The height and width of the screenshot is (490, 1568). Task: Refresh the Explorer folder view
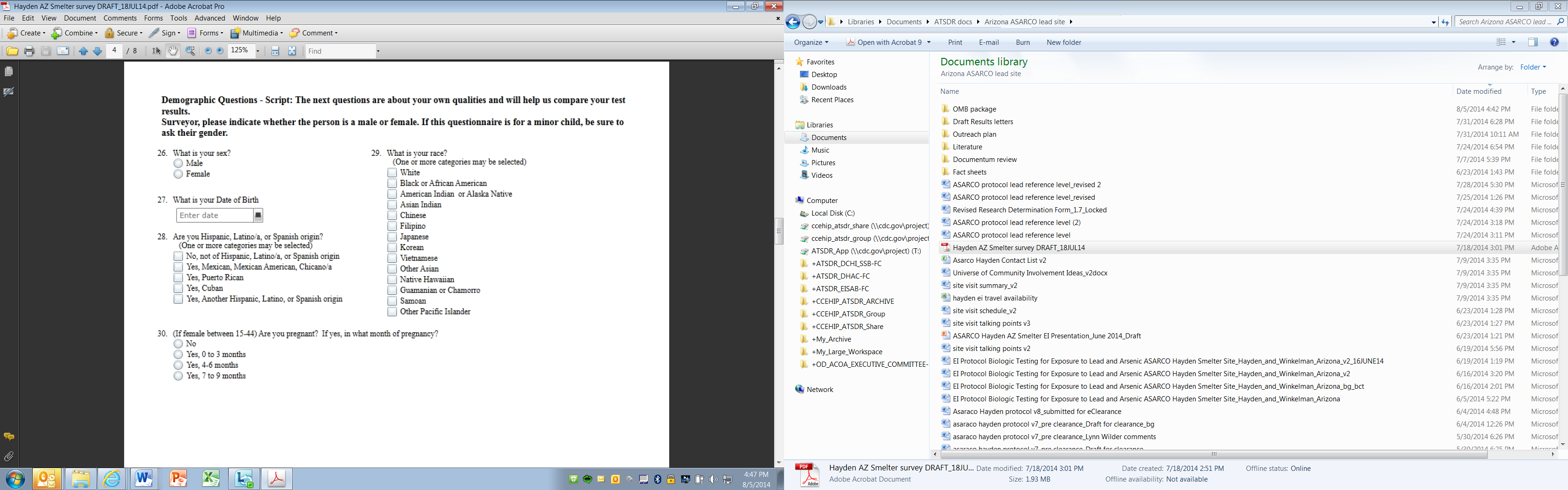[1445, 22]
